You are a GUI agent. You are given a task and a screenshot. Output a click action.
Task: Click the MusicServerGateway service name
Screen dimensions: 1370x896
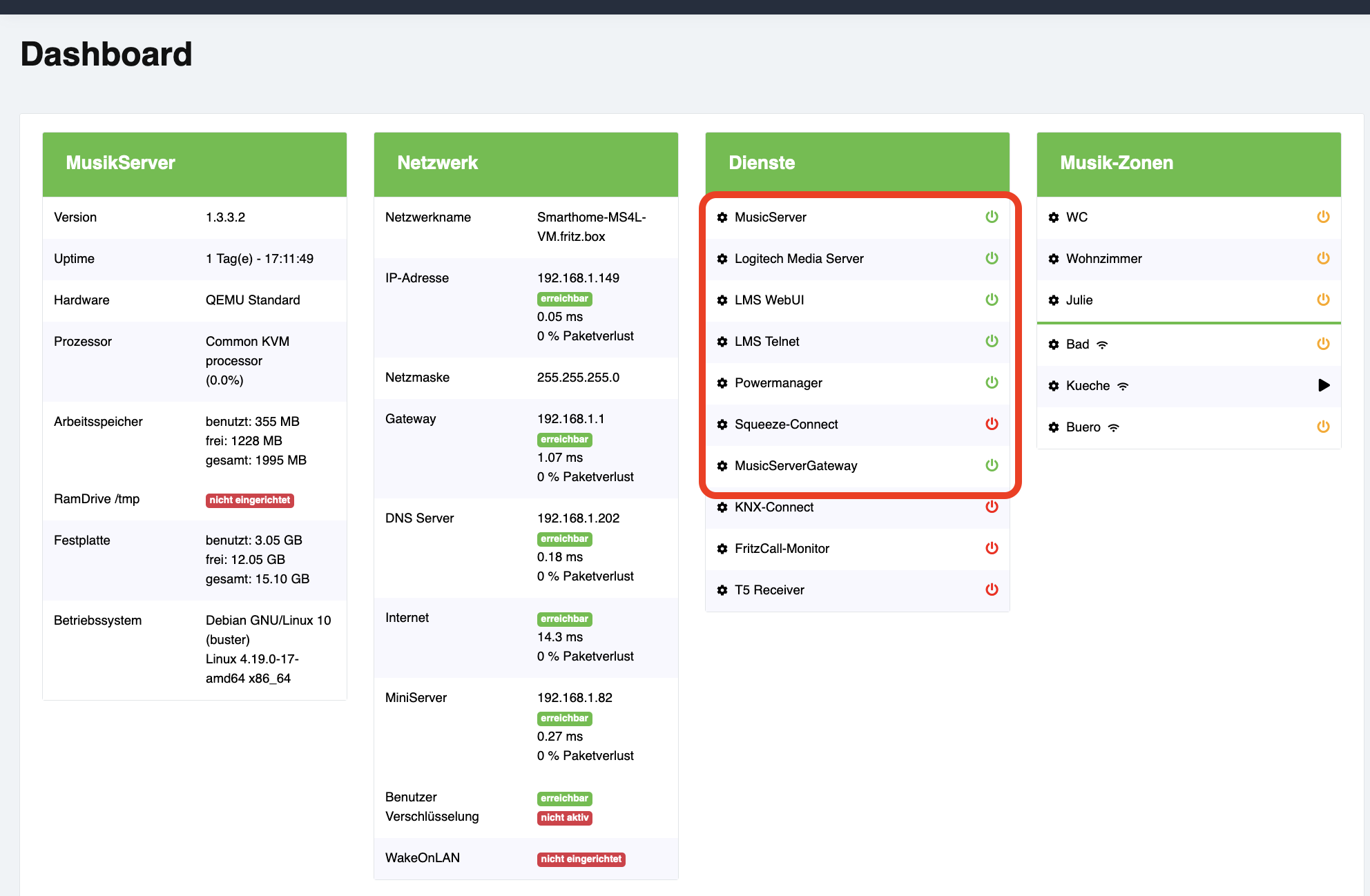(795, 466)
